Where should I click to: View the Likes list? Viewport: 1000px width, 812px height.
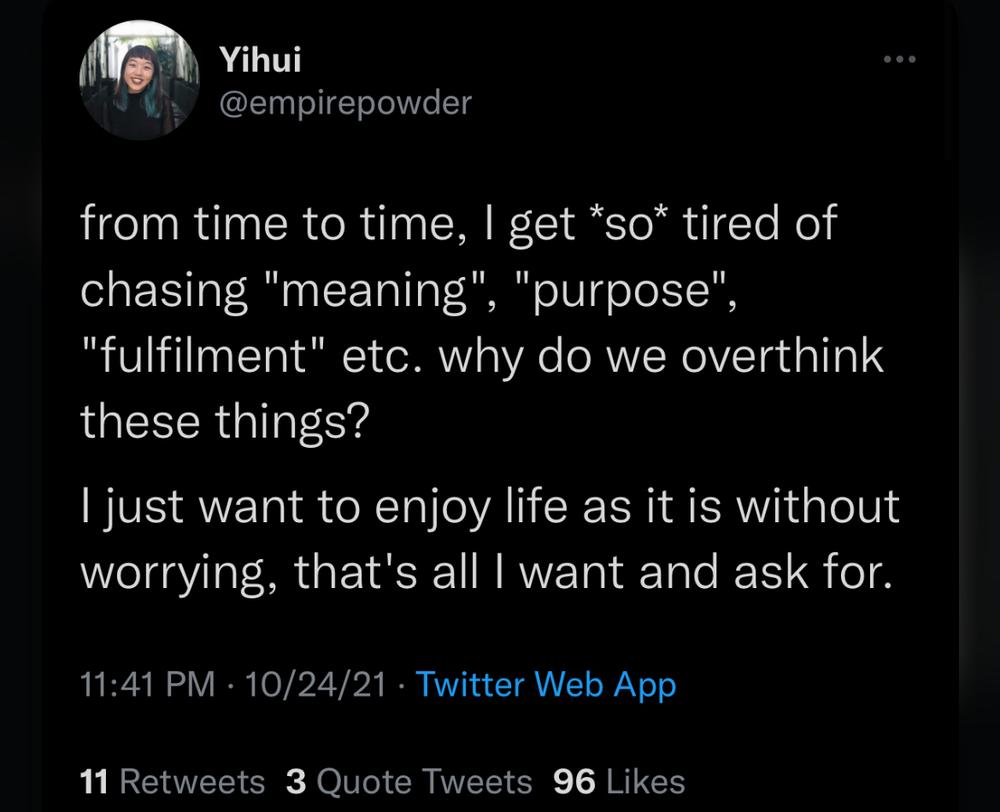pos(619,782)
